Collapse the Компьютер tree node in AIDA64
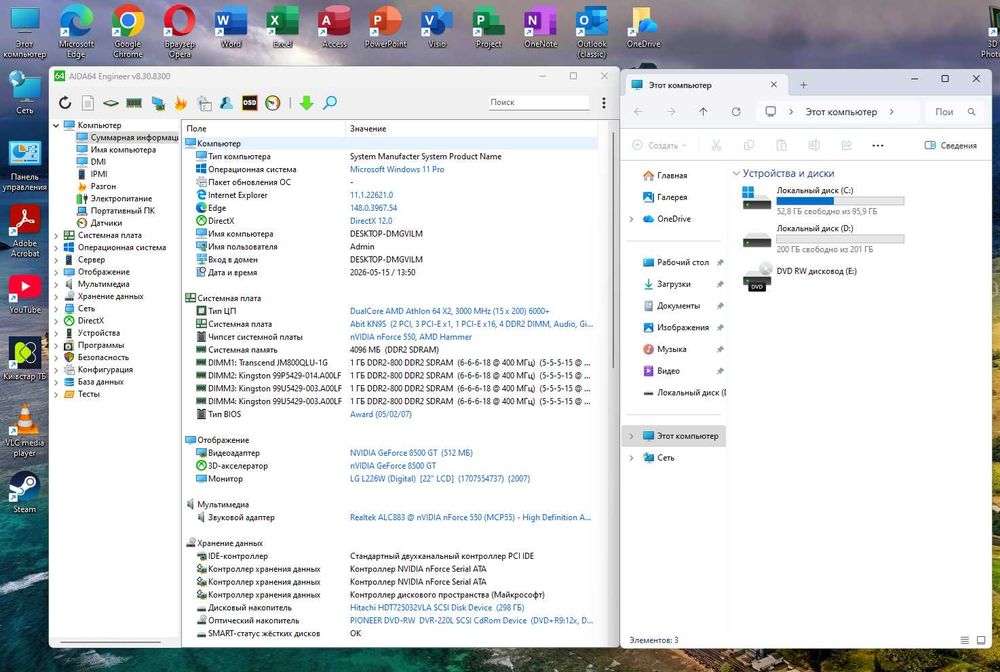Viewport: 1000px width, 672px height. pyautogui.click(x=56, y=126)
